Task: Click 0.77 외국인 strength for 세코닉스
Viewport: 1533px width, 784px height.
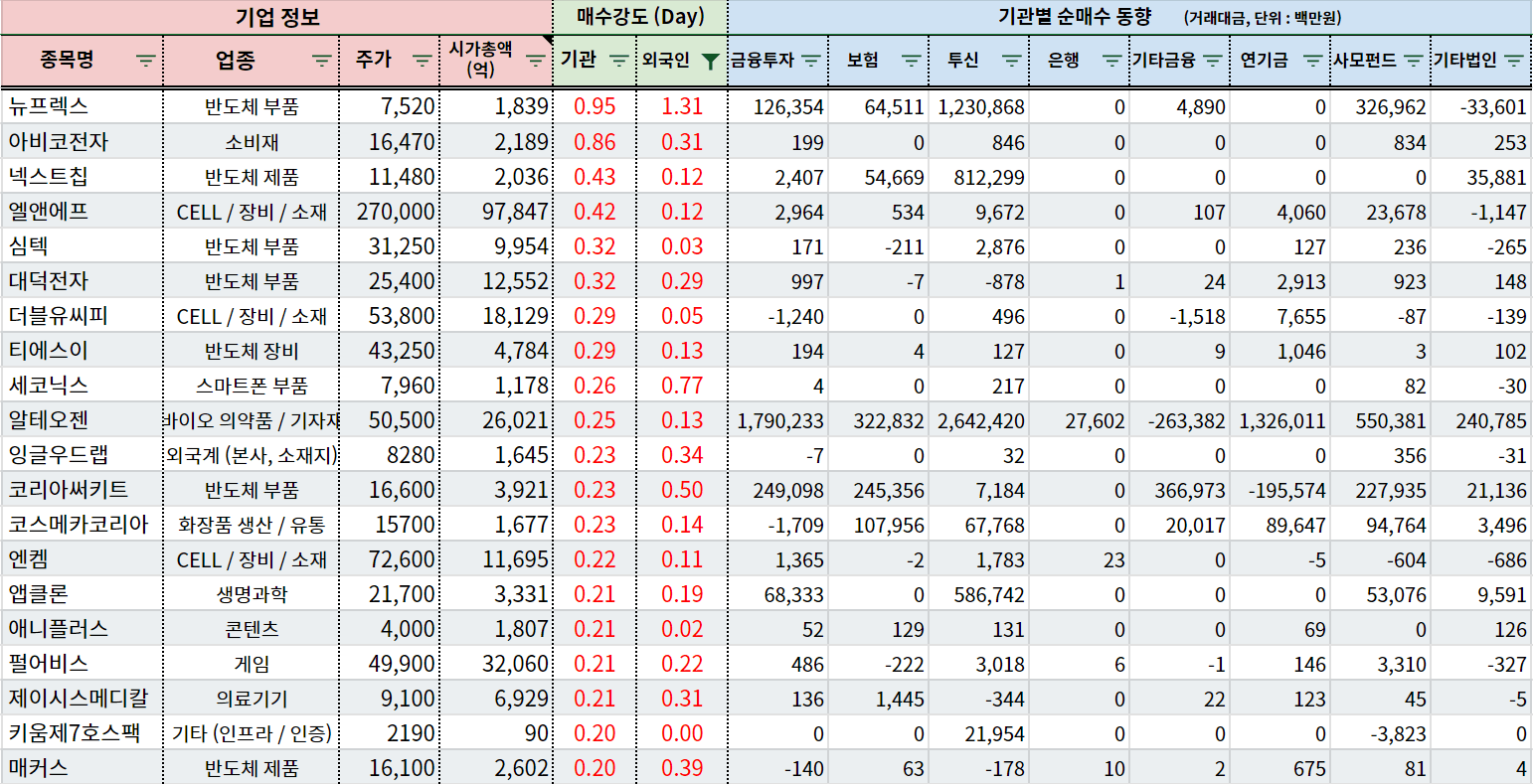Action: point(682,386)
